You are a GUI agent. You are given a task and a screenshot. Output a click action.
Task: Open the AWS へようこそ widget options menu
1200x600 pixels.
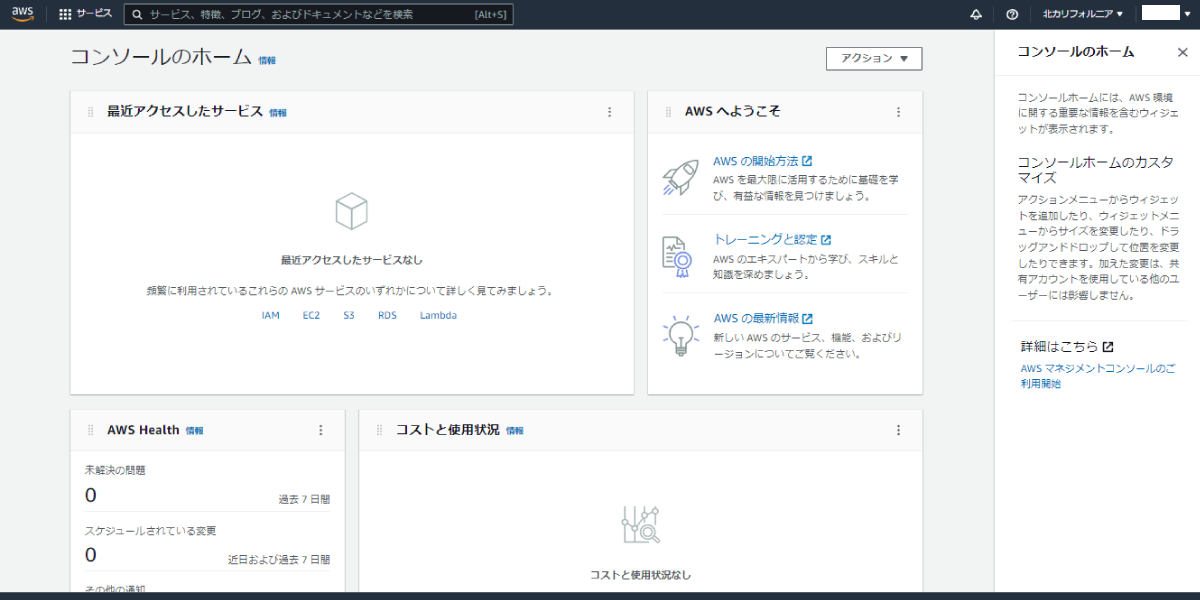[898, 112]
